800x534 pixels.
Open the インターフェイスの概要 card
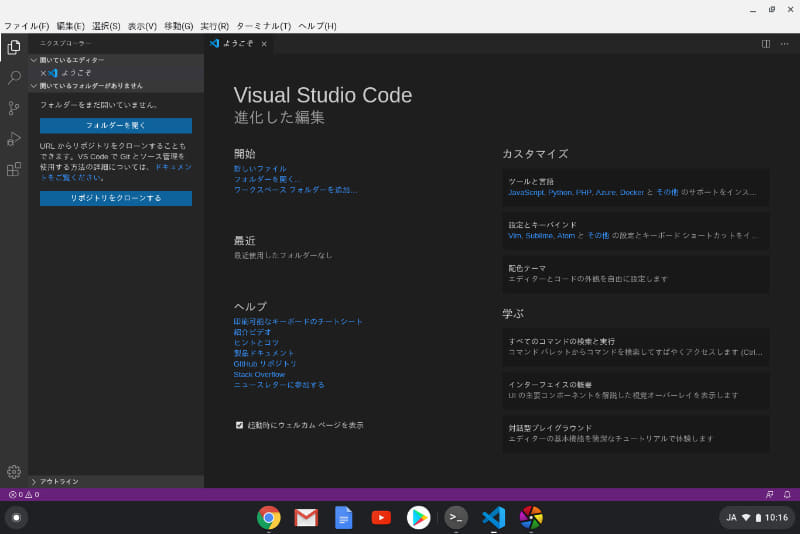tap(636, 390)
